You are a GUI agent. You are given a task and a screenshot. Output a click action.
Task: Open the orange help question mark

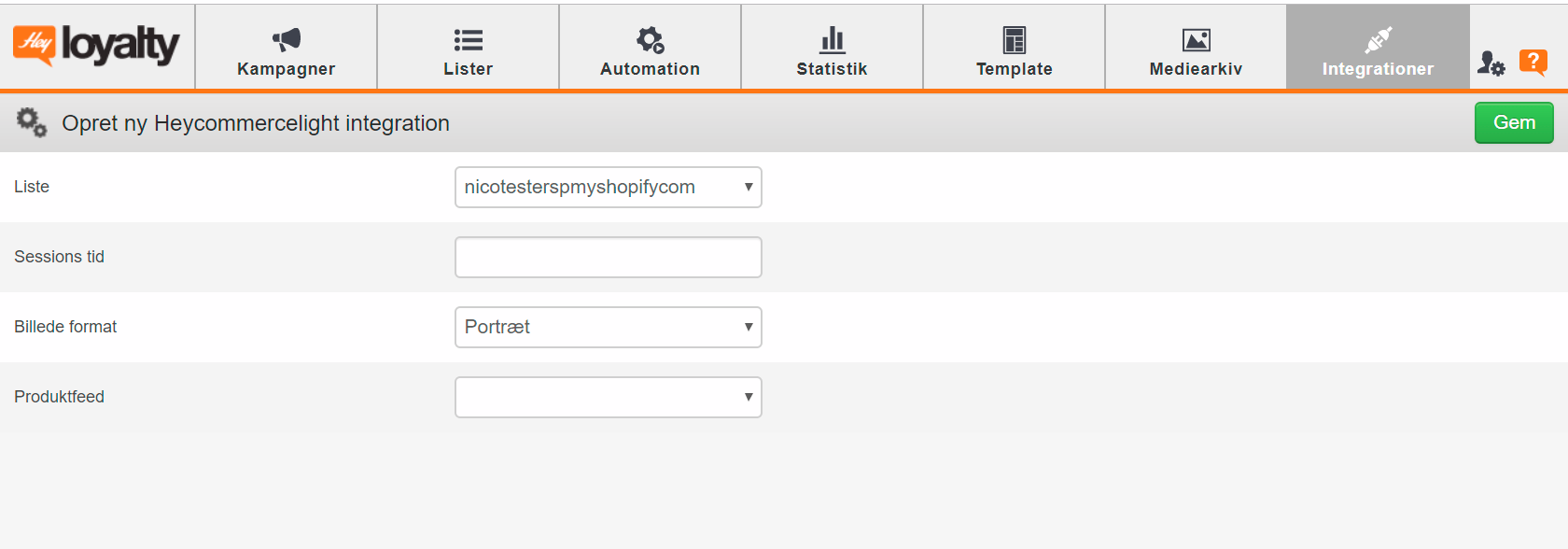coord(1533,63)
